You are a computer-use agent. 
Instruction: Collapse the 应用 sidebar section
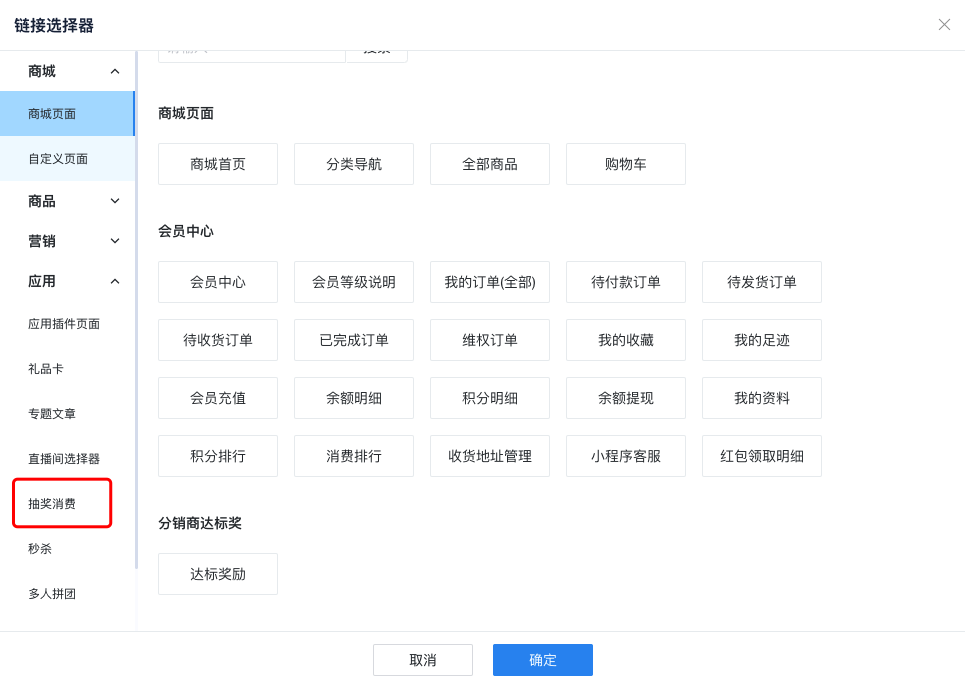[115, 281]
